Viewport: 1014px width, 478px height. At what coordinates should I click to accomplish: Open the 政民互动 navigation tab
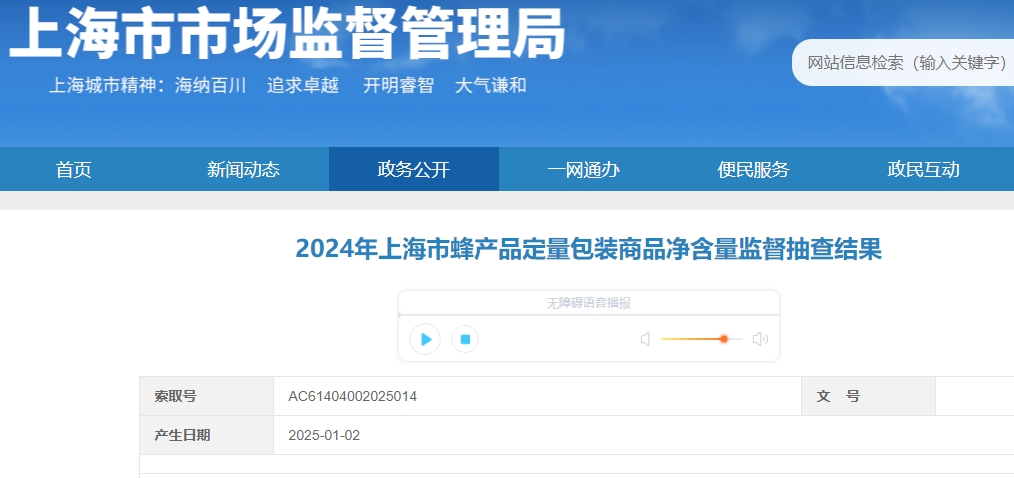923,169
